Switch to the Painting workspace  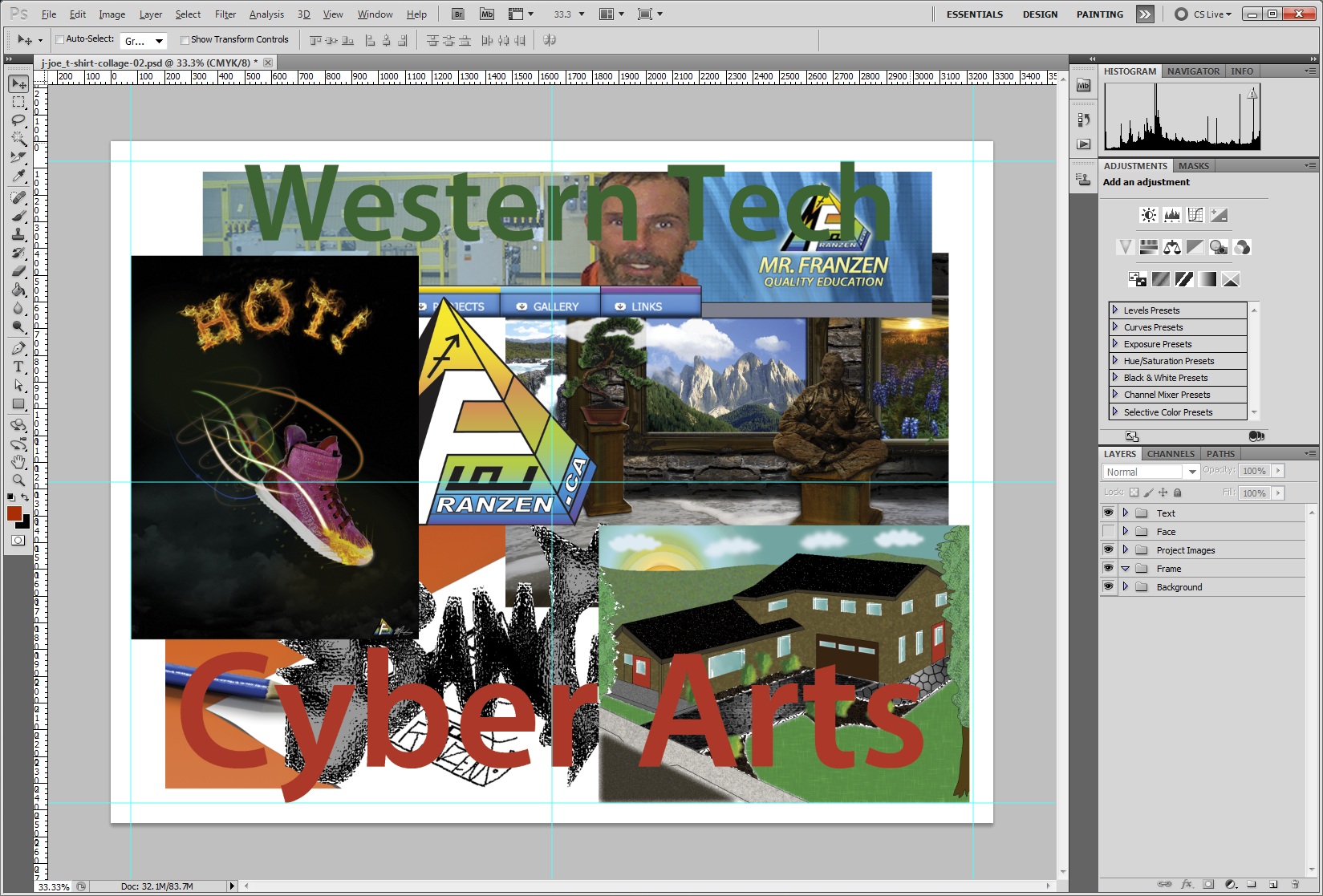(1099, 14)
